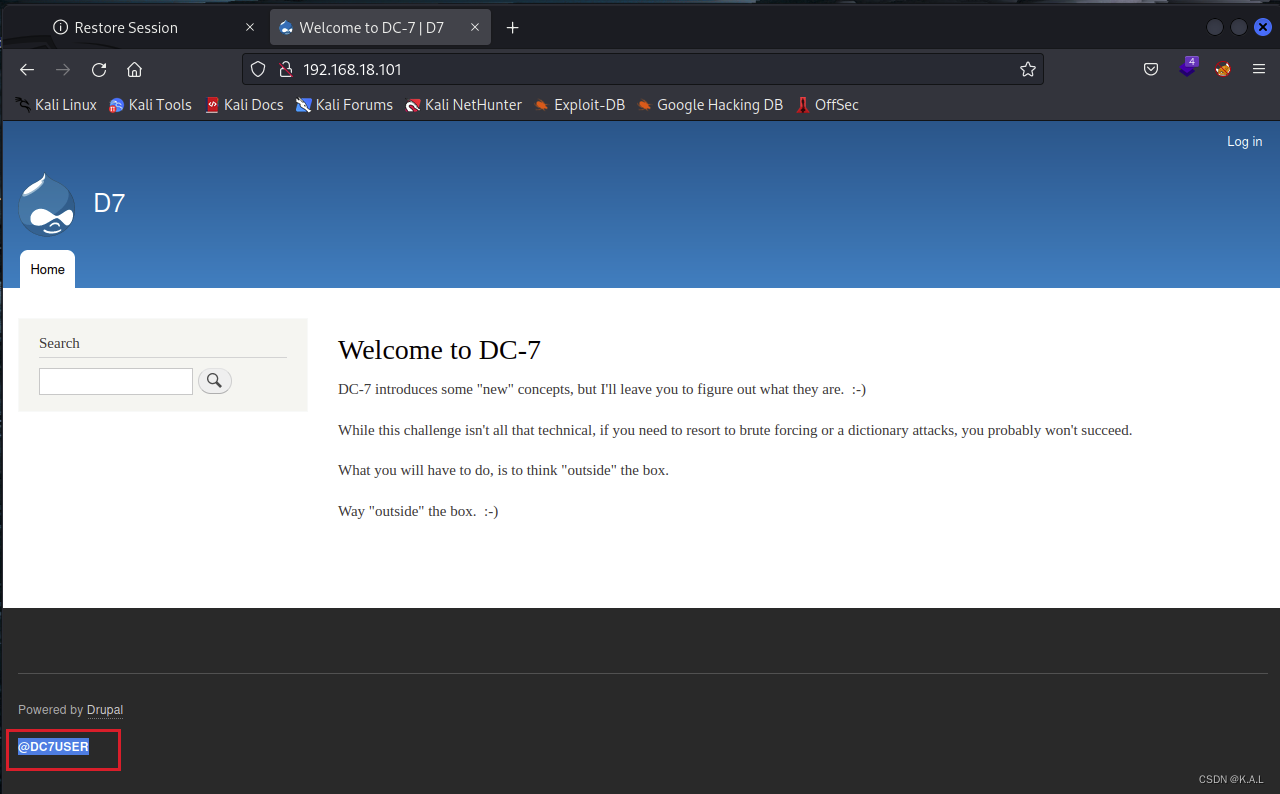Screen dimensions: 1280x794
Task: Click the fox extension icon in toolbar
Action: [1222, 69]
